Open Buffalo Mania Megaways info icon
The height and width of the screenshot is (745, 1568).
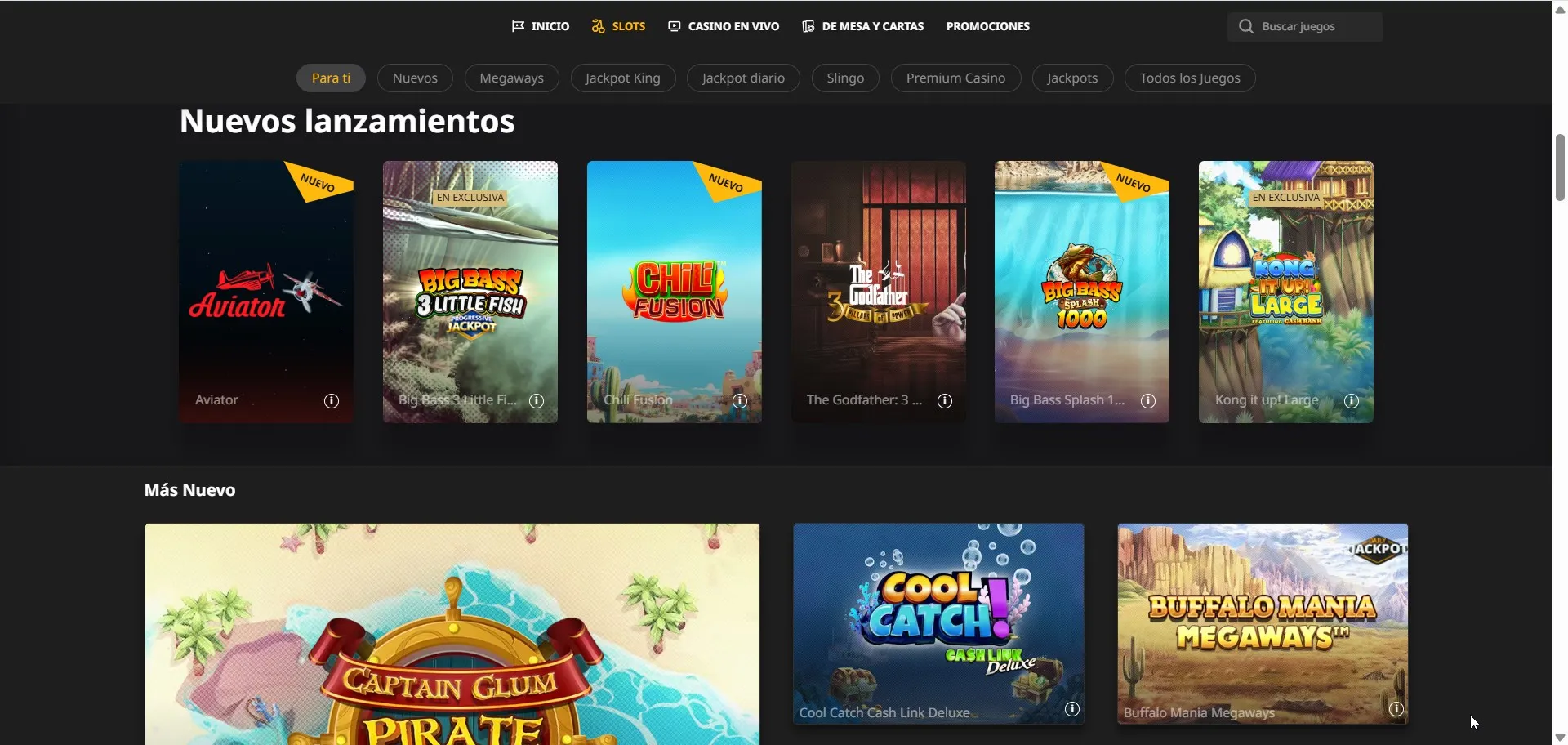pos(1396,709)
